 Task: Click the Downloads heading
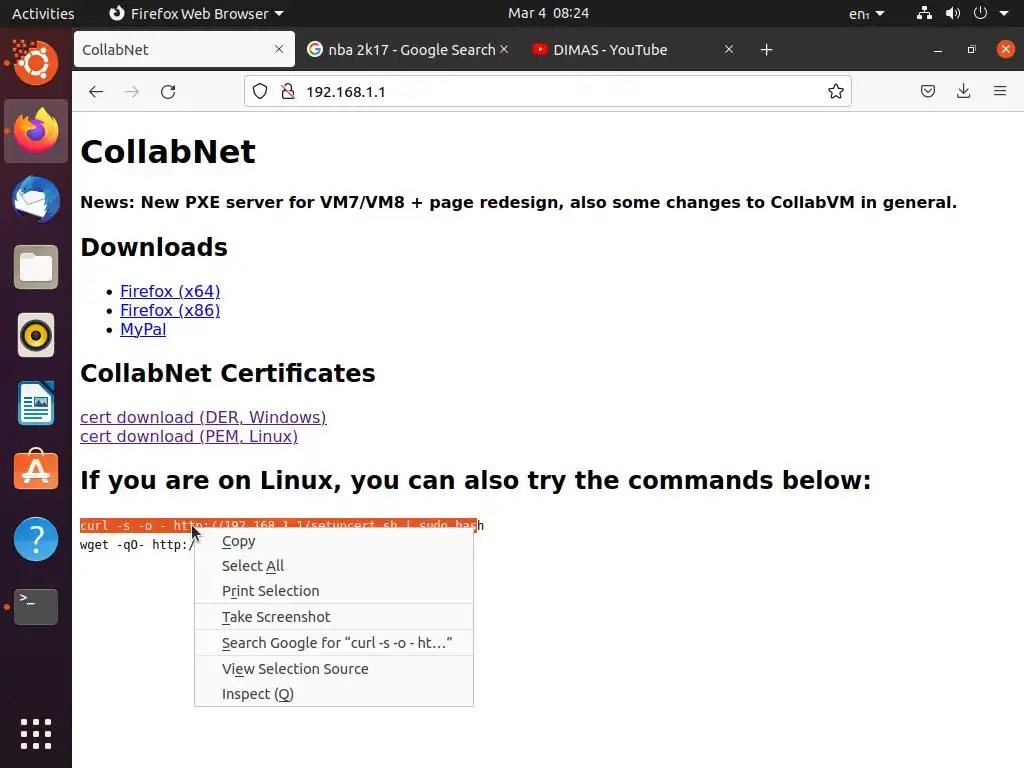pos(154,248)
